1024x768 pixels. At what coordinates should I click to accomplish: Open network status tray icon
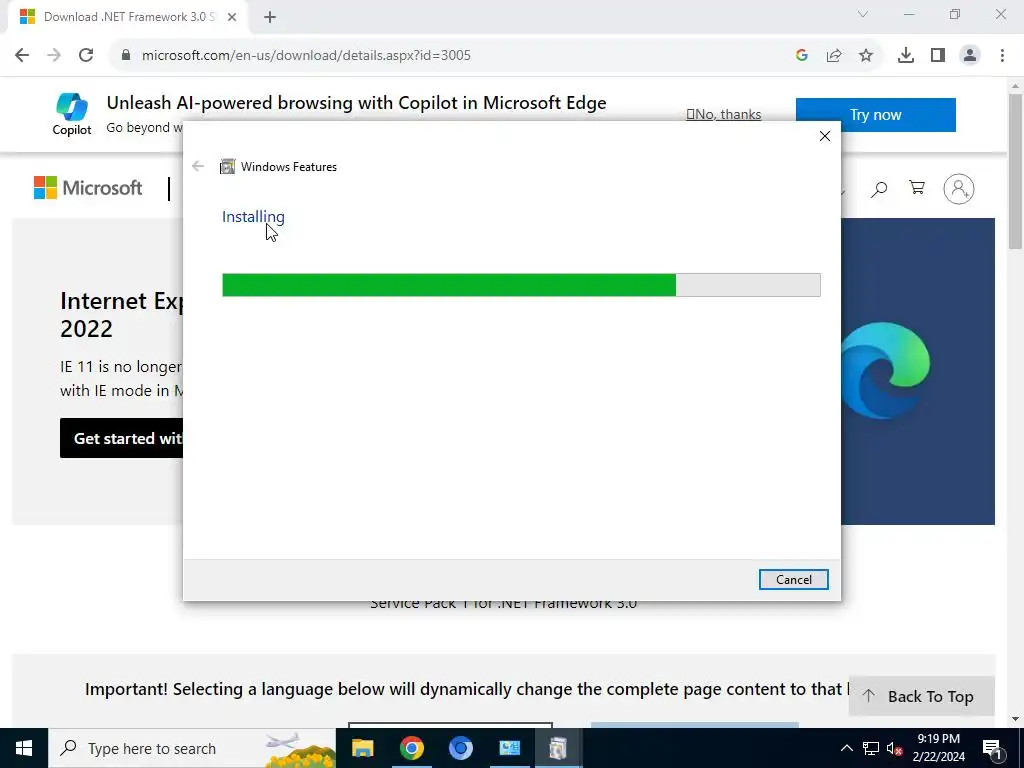(871, 748)
